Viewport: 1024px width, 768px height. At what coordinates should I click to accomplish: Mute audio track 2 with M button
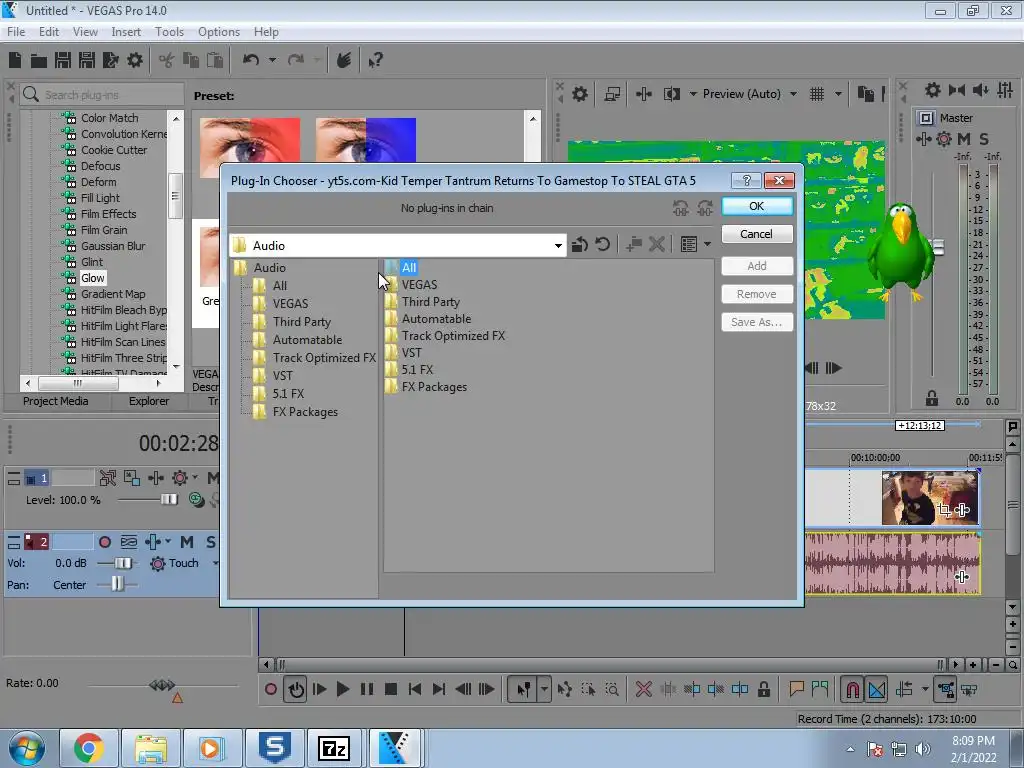[187, 542]
